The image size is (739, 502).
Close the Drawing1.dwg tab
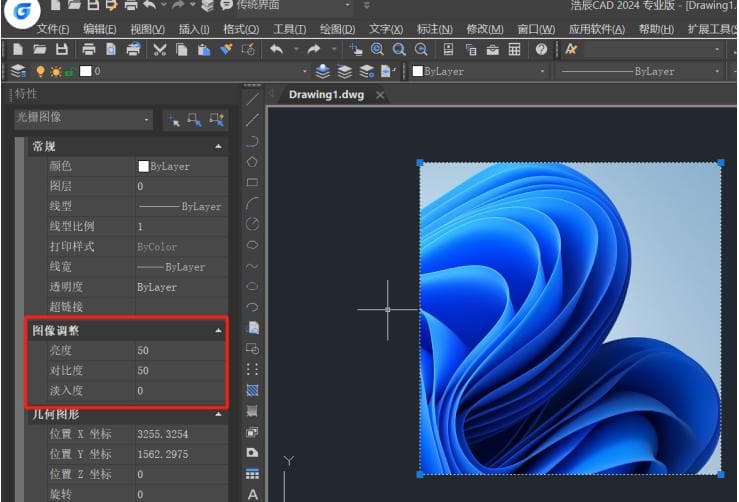pos(380,95)
